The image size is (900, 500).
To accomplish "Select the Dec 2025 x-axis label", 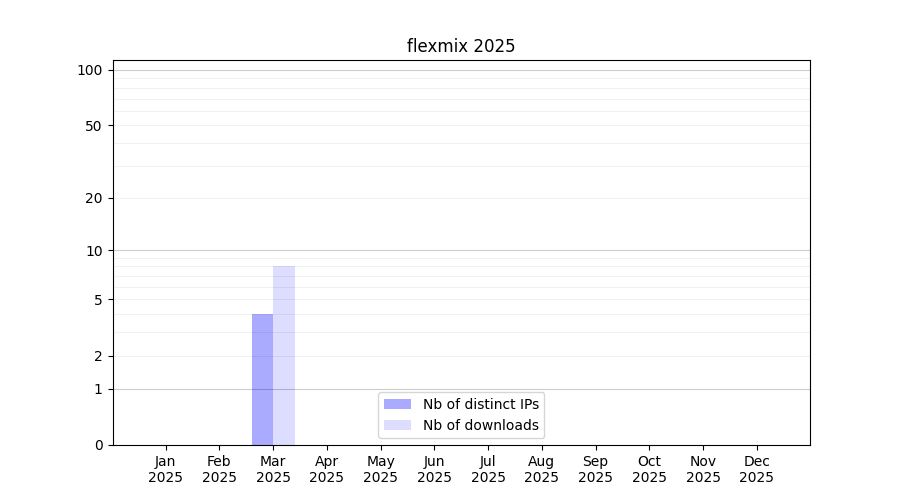I will (757, 469).
